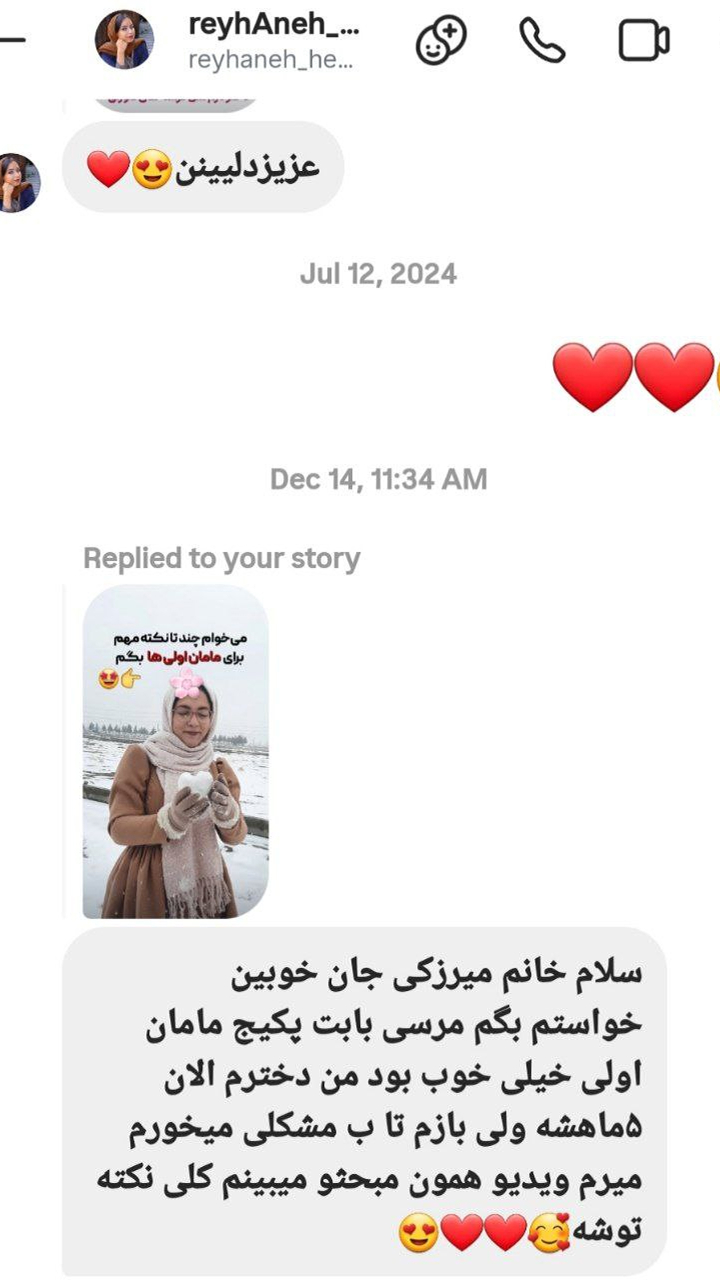Tap the Dec 14, 11:34 AM timestamp
The width and height of the screenshot is (720, 1280).
[378, 479]
